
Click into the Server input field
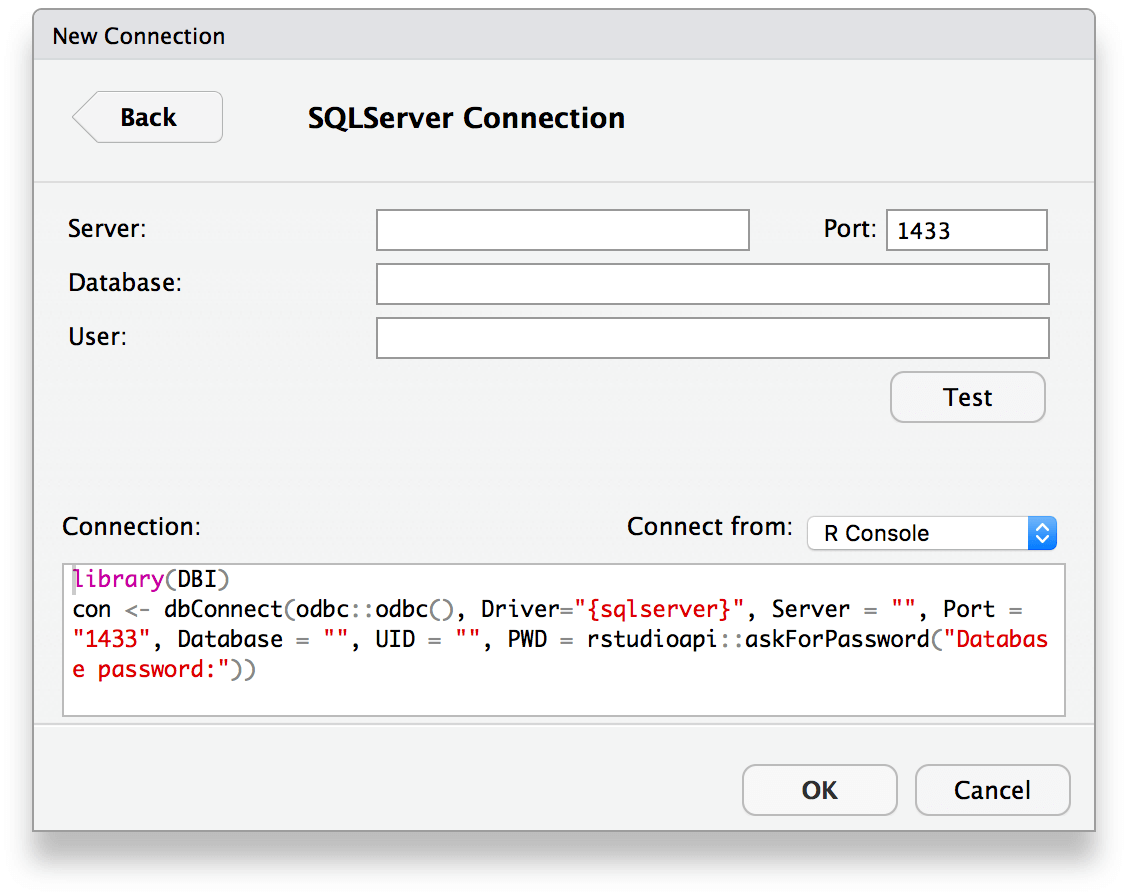click(x=562, y=230)
